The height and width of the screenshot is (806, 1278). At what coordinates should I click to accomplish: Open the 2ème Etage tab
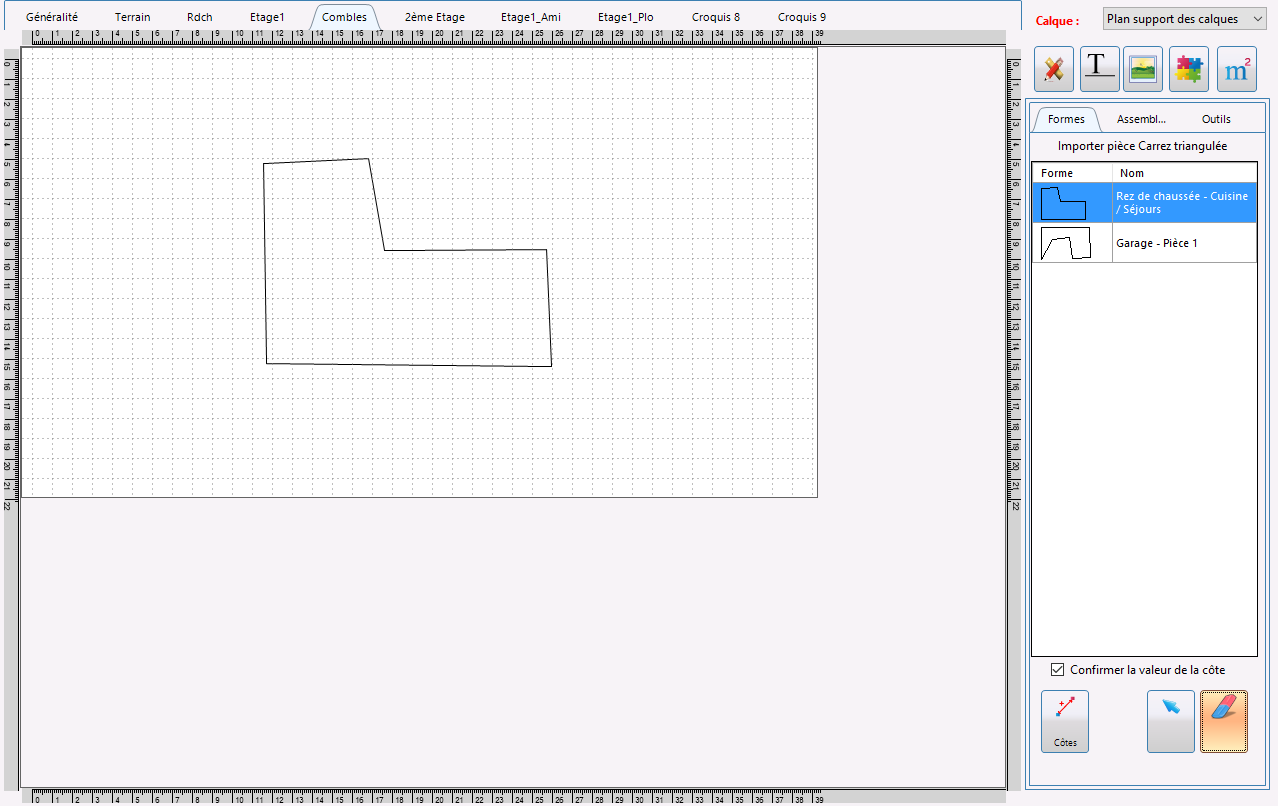435,17
